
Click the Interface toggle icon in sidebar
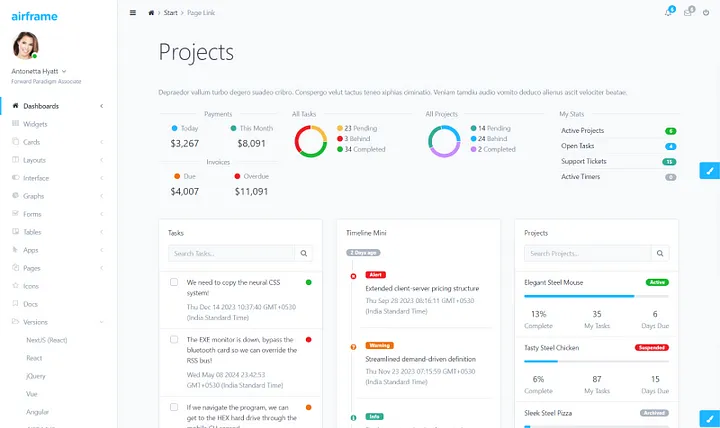click(x=15, y=178)
